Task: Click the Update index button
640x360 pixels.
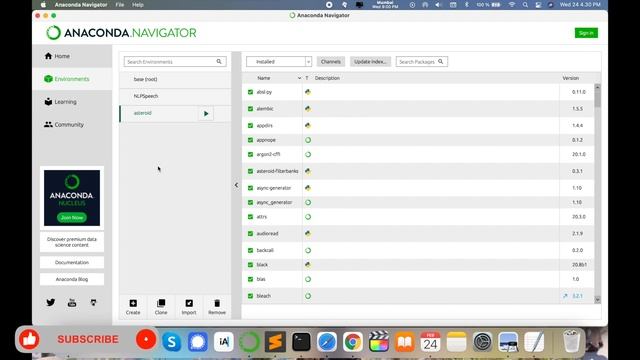Action: click(x=370, y=62)
